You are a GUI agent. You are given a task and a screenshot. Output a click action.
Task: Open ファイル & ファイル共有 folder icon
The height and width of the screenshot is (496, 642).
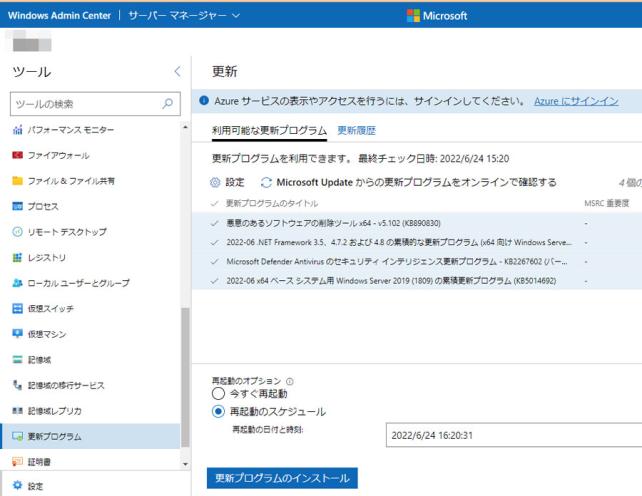click(17, 181)
